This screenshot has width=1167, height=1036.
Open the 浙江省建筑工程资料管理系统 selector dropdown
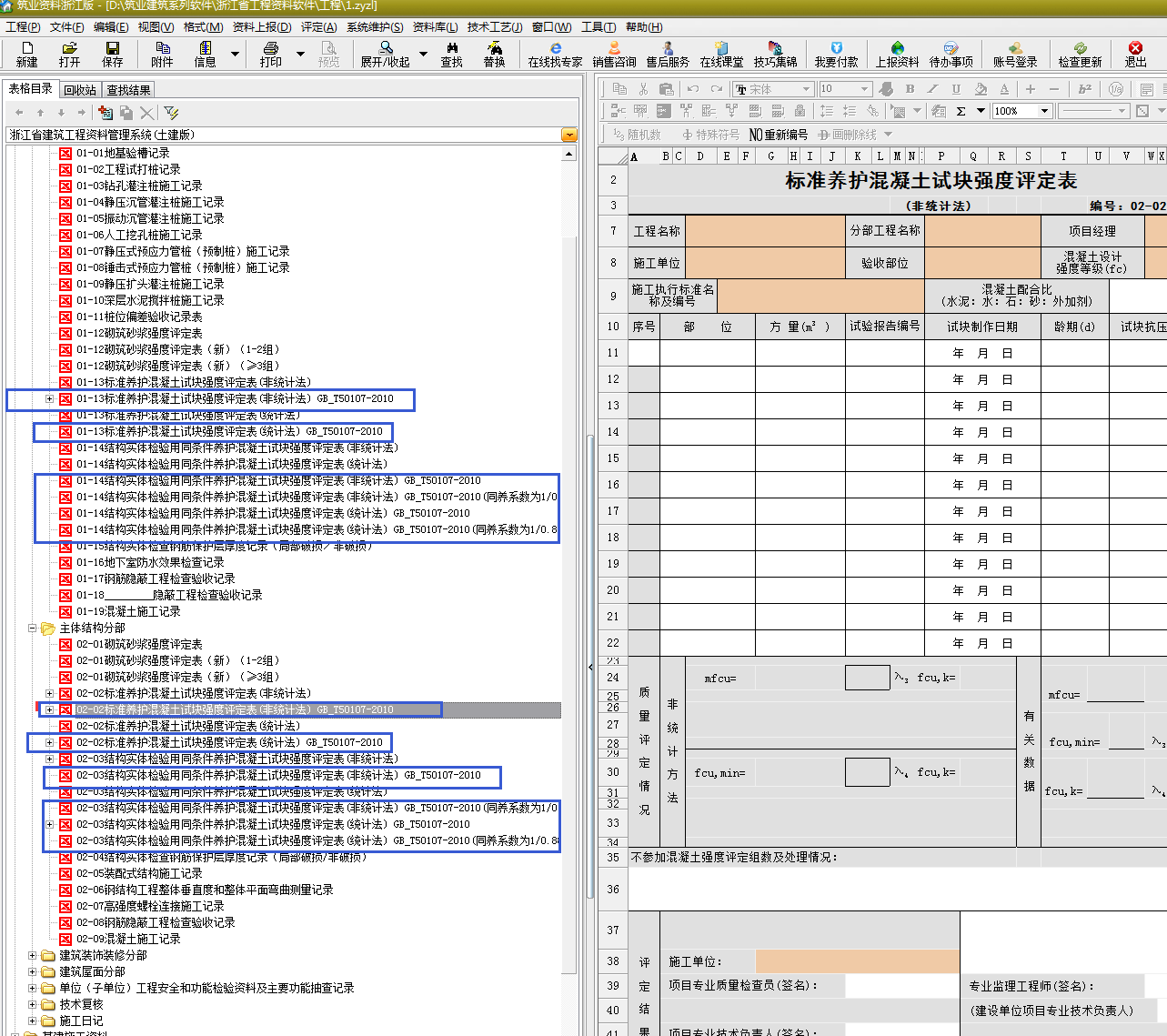tap(569, 135)
